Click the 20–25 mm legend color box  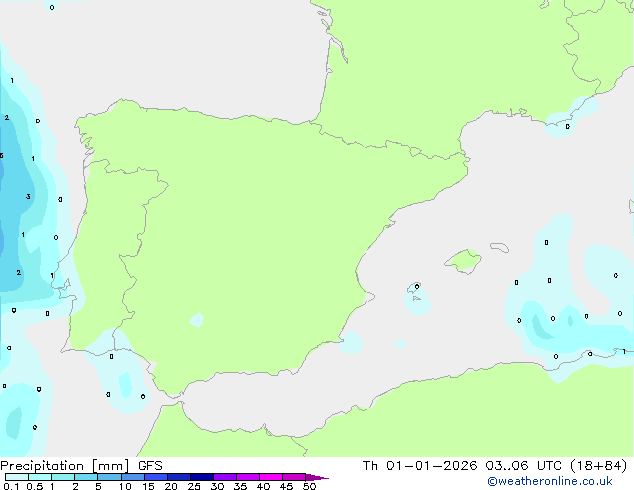click(x=179, y=477)
